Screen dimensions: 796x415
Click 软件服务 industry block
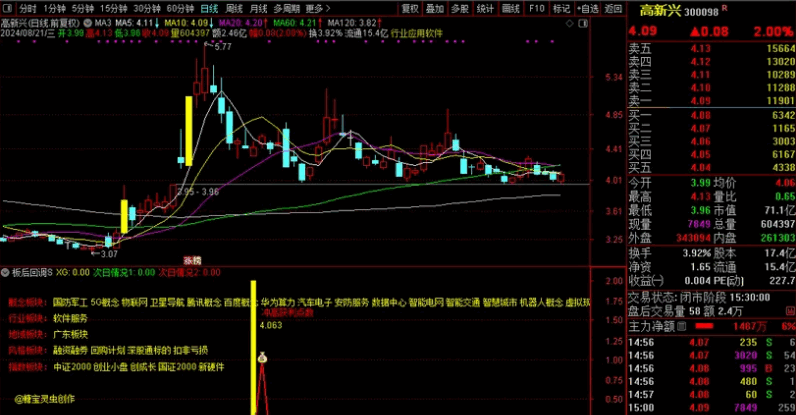pyautogui.click(x=71, y=318)
